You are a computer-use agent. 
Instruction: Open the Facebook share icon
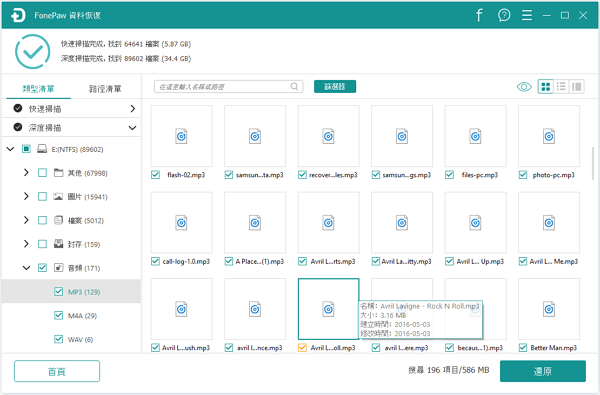pyautogui.click(x=479, y=15)
